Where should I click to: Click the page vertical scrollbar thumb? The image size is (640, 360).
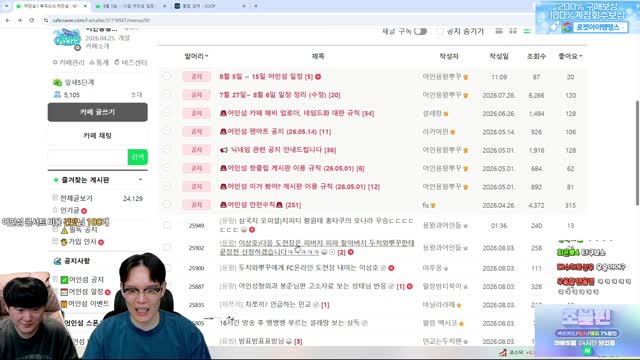click(637, 153)
